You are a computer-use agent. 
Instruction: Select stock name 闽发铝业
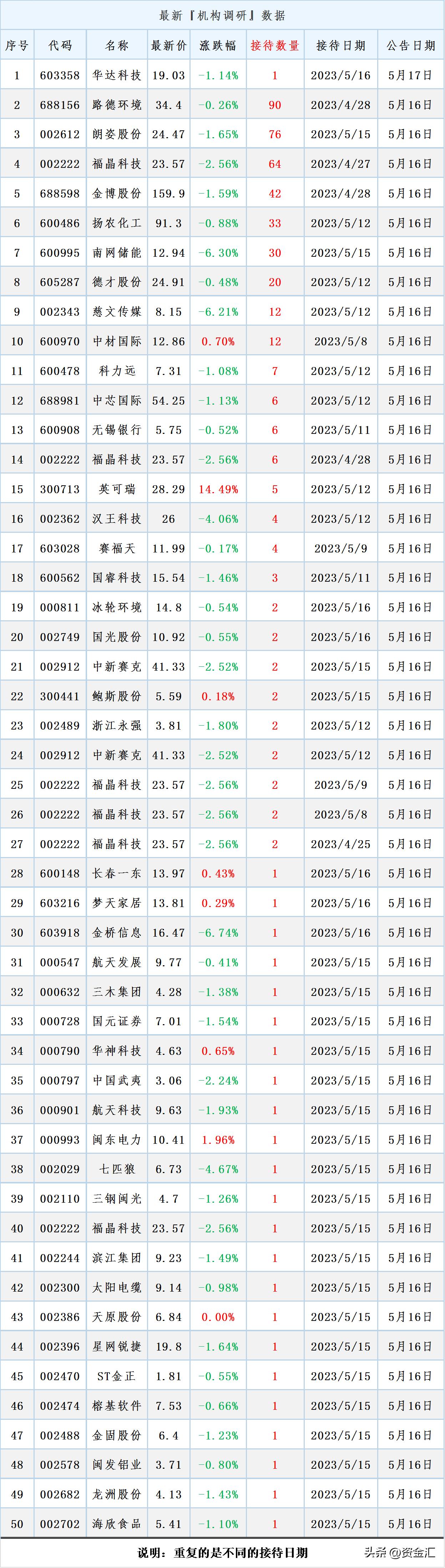point(117,1465)
